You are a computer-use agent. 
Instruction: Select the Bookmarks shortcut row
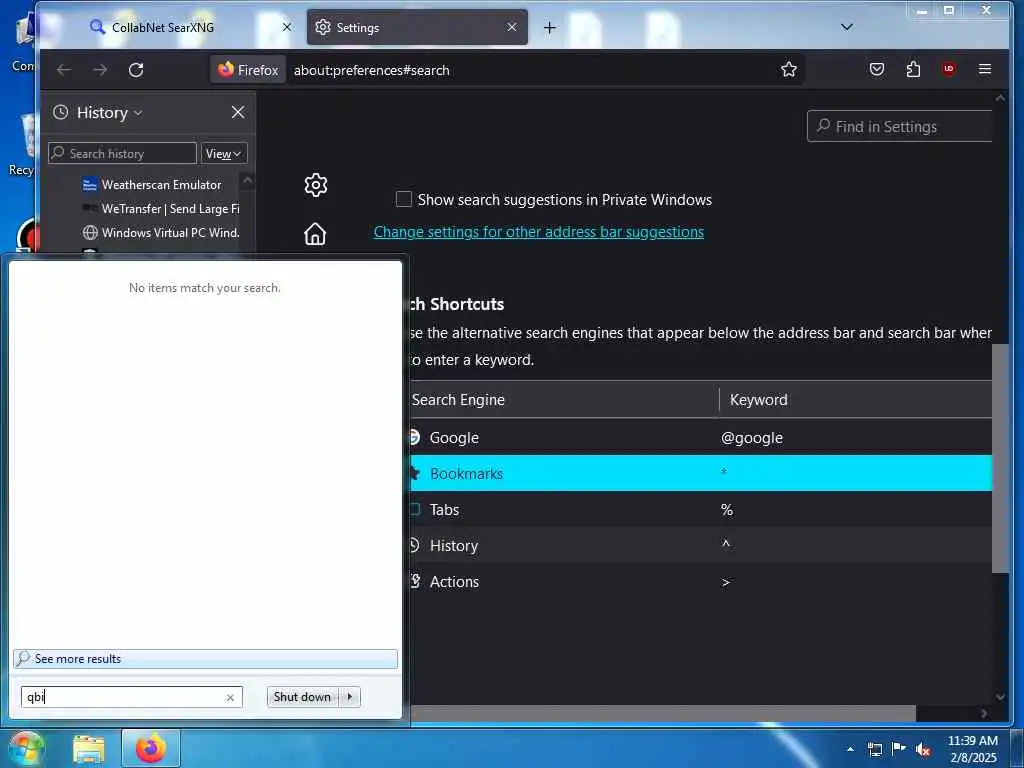tap(700, 473)
